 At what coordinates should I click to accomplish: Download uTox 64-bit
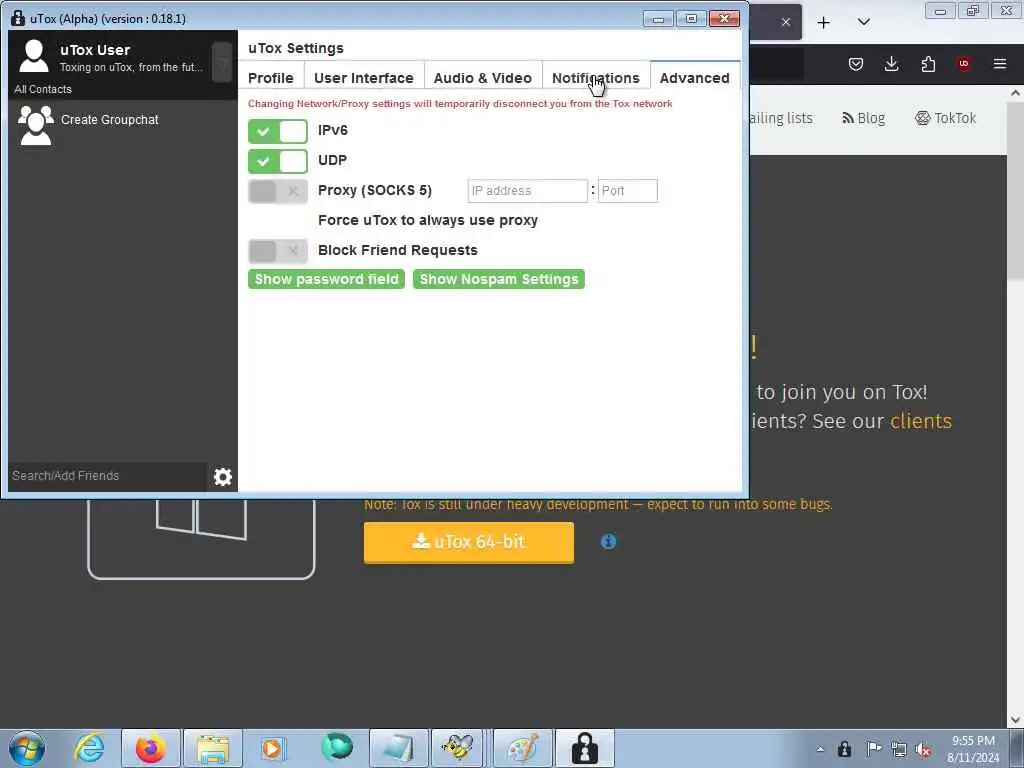click(x=469, y=542)
